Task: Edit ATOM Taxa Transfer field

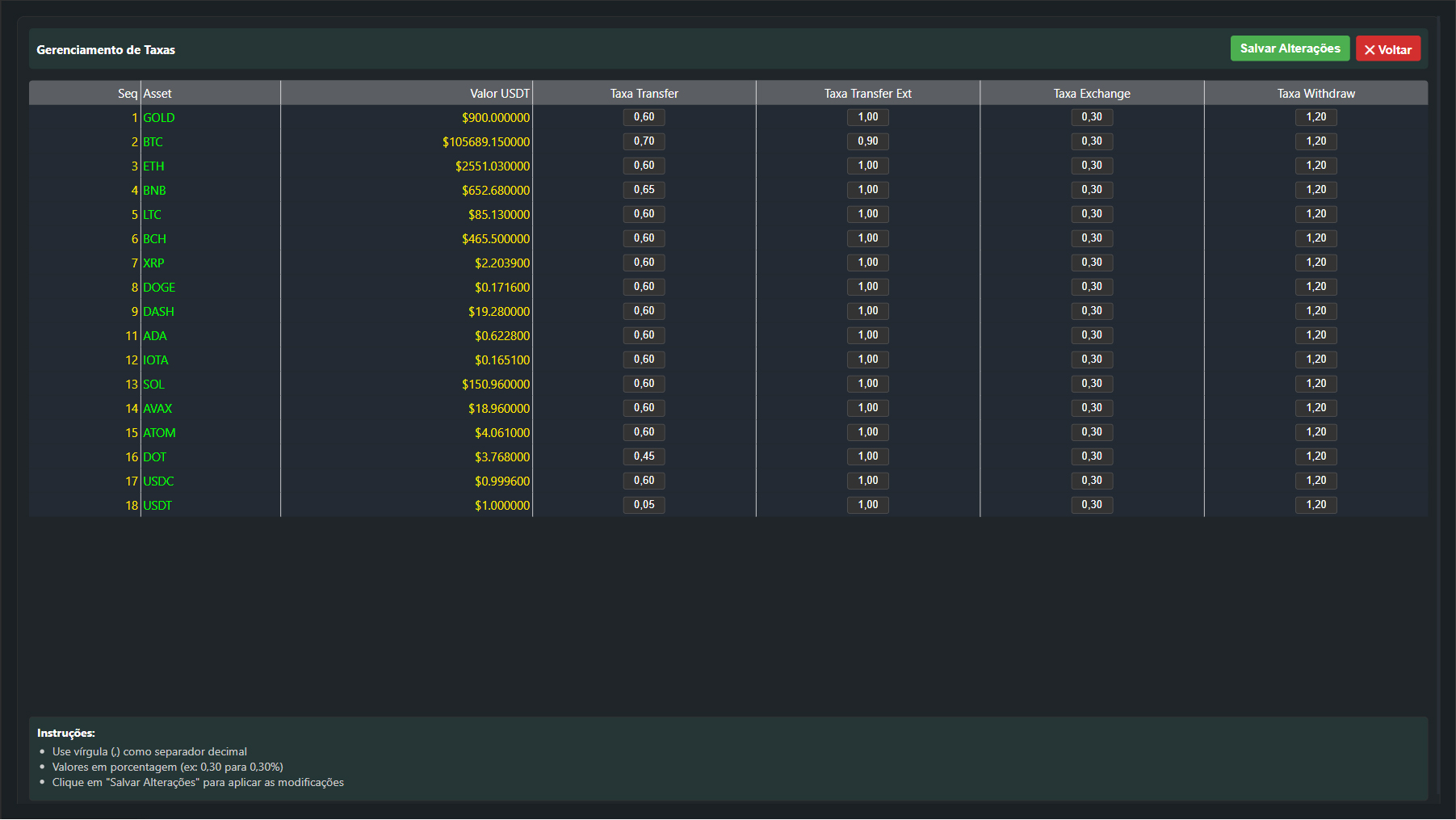Action: pyautogui.click(x=644, y=432)
